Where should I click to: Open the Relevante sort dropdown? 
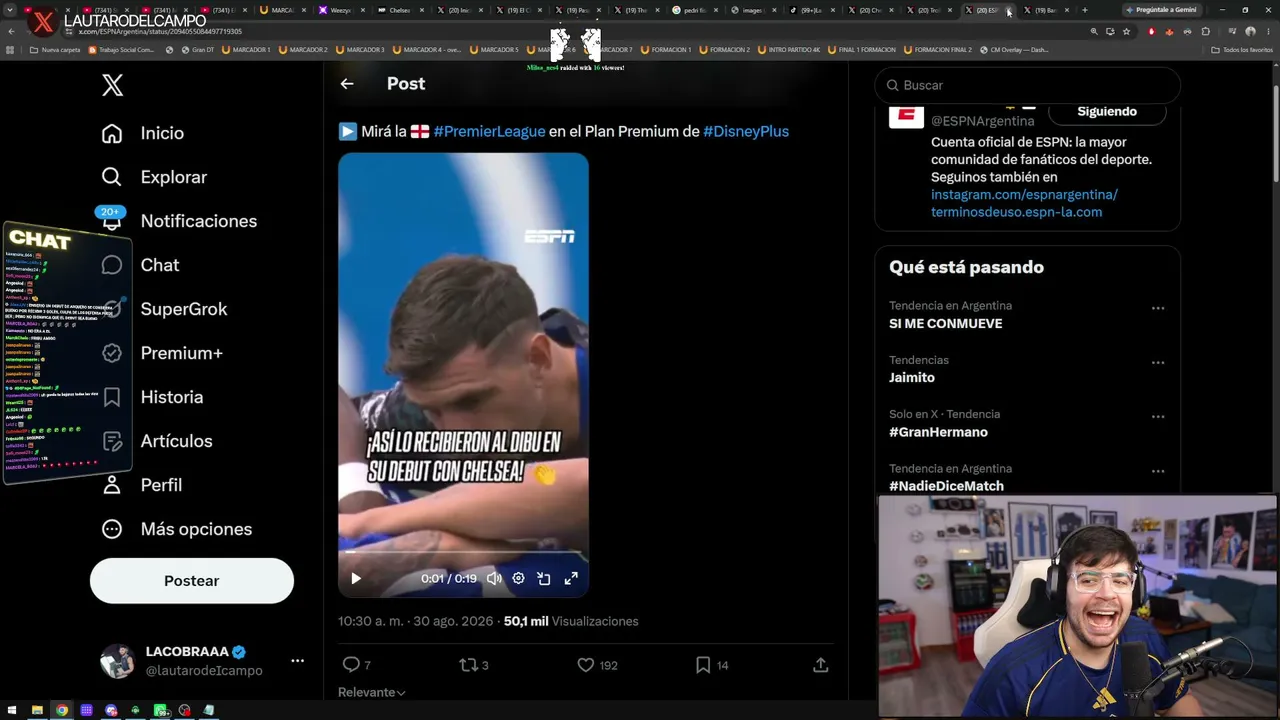pos(372,692)
